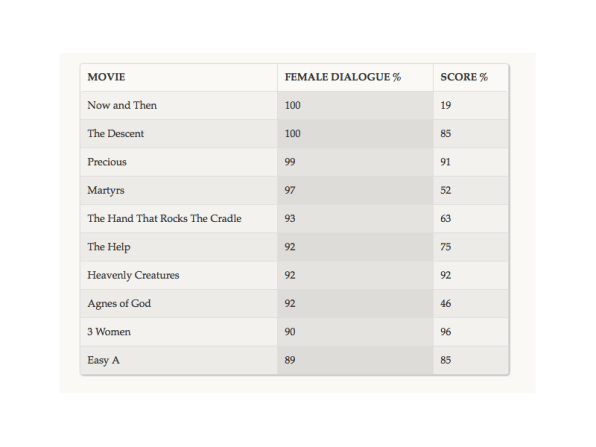
Task: Select dialogue value 89 for Easy A
Action: (290, 360)
